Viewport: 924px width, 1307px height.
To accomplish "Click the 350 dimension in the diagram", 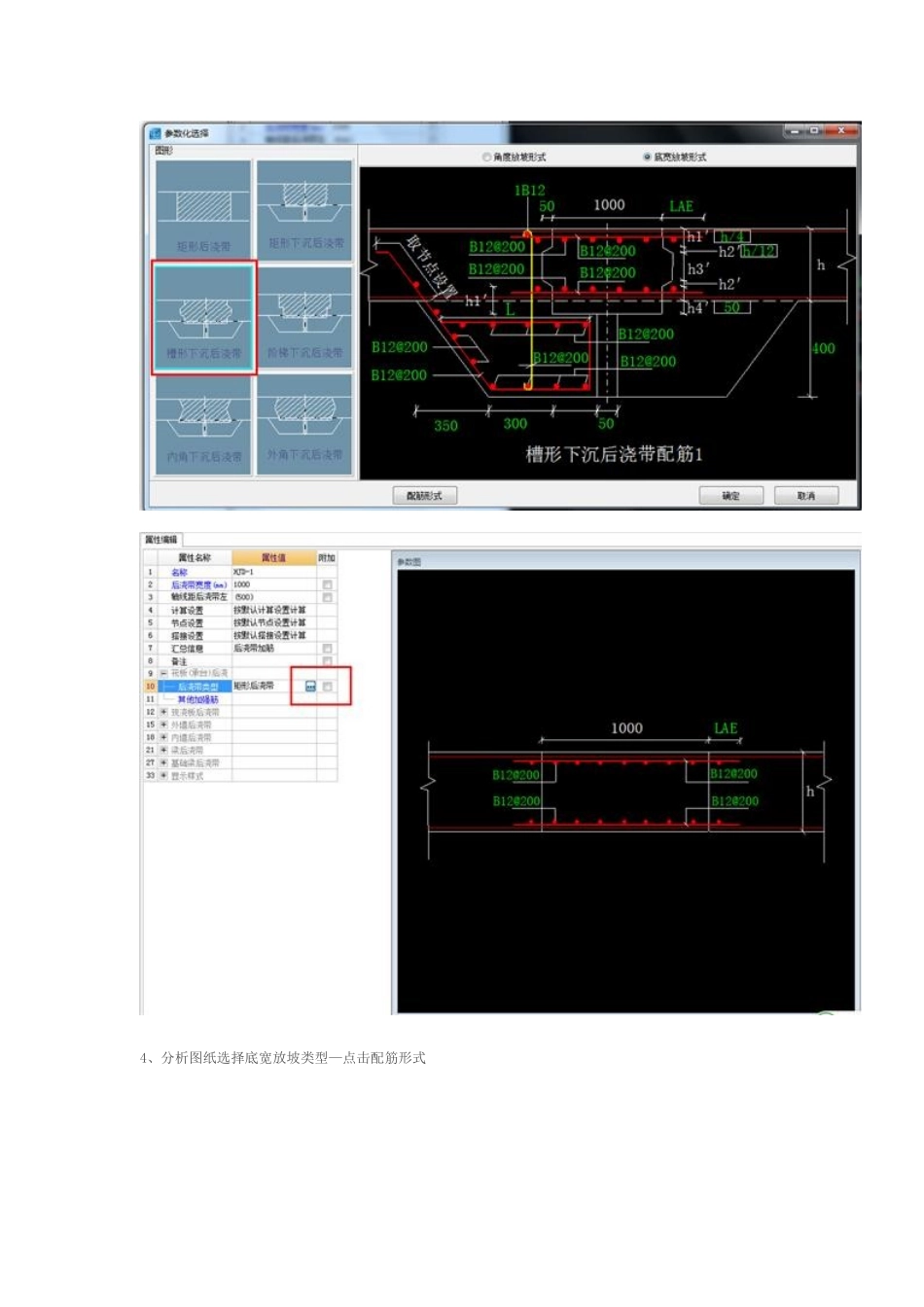I will (x=446, y=425).
